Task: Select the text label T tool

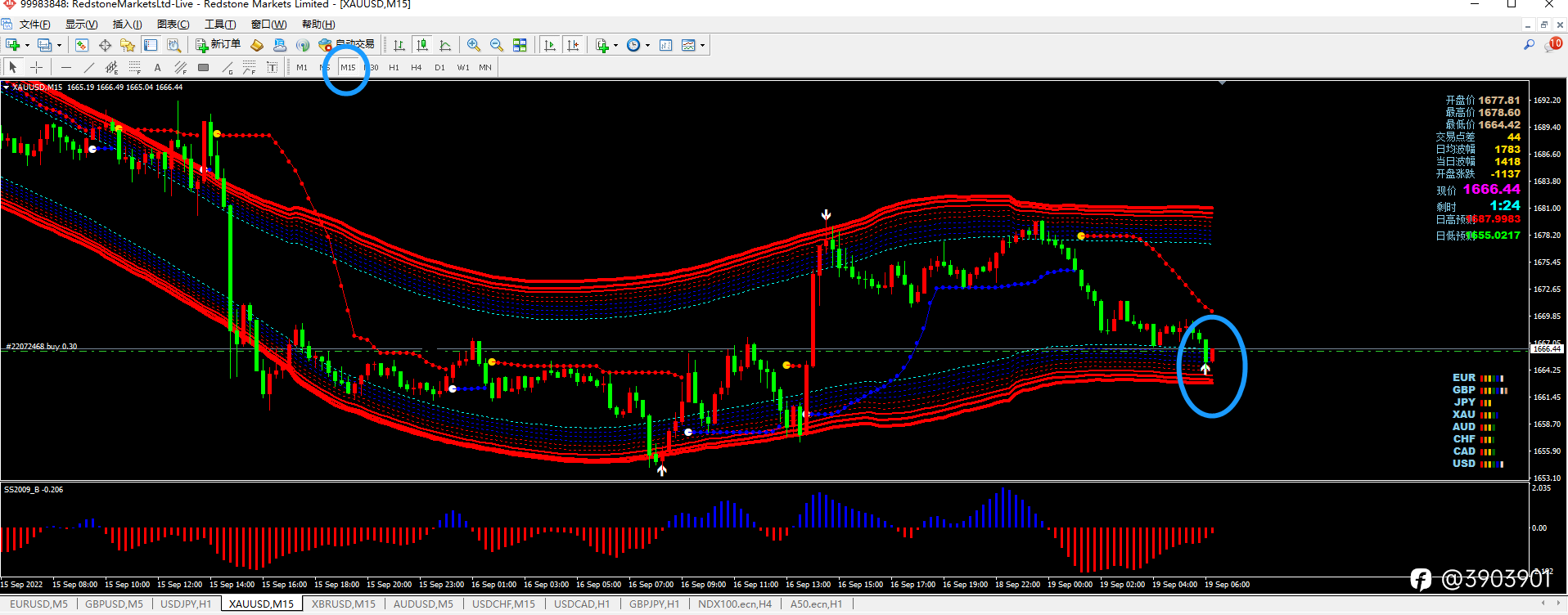Action: pos(273,67)
